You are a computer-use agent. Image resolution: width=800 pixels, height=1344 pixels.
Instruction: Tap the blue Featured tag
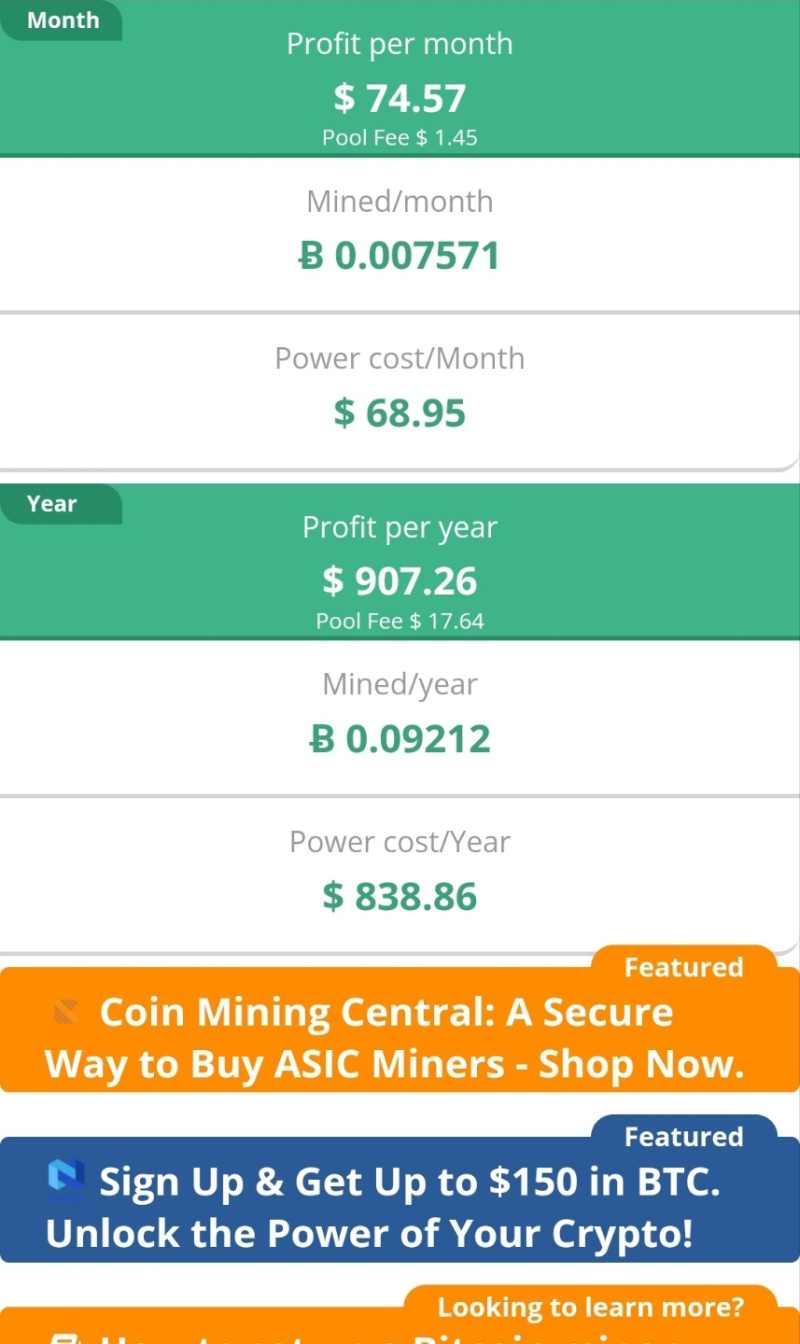pyautogui.click(x=683, y=1137)
